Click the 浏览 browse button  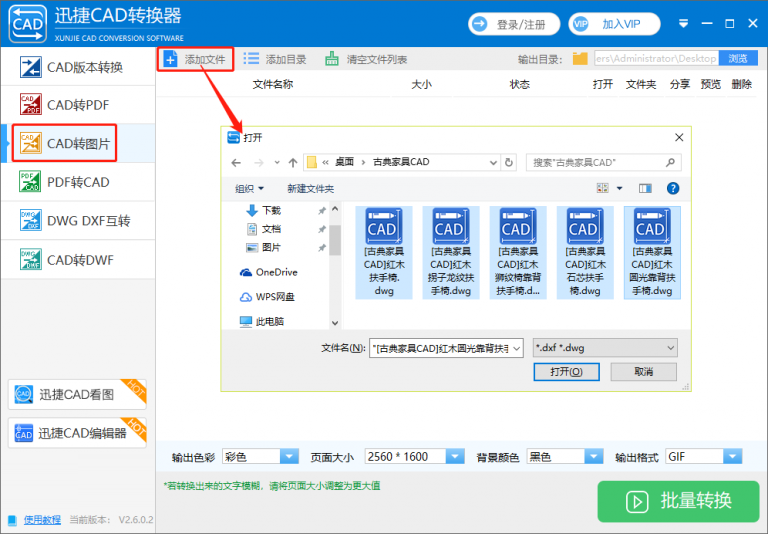(x=738, y=59)
